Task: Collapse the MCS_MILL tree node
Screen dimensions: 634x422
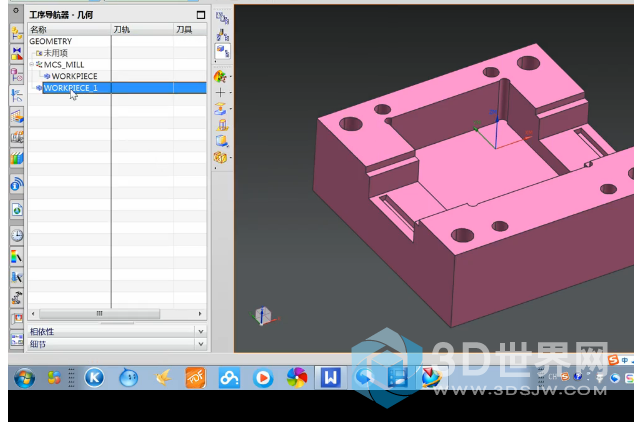Action: tap(32, 64)
